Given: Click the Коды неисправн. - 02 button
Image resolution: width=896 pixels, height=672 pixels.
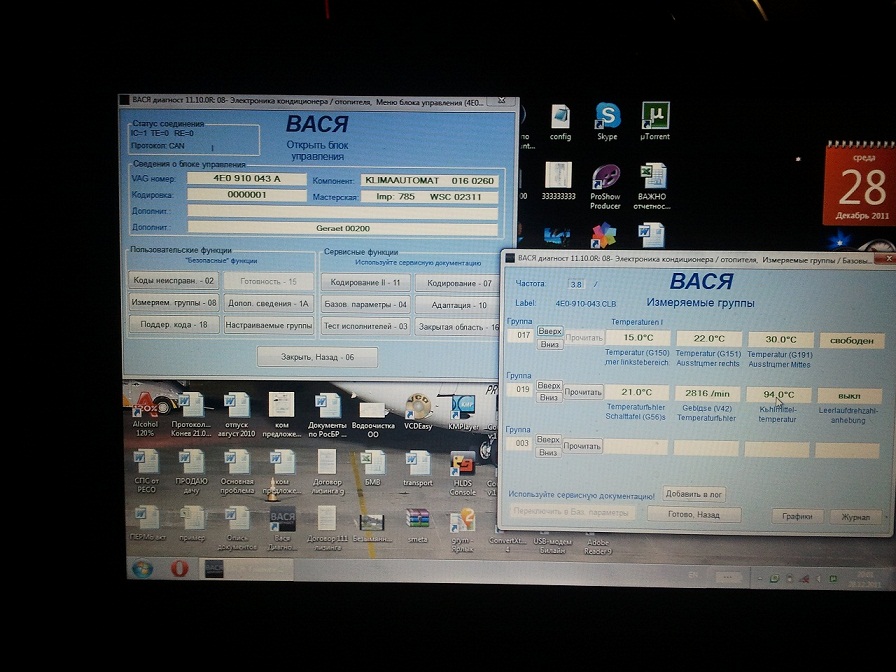Looking at the screenshot, I should point(174,282).
